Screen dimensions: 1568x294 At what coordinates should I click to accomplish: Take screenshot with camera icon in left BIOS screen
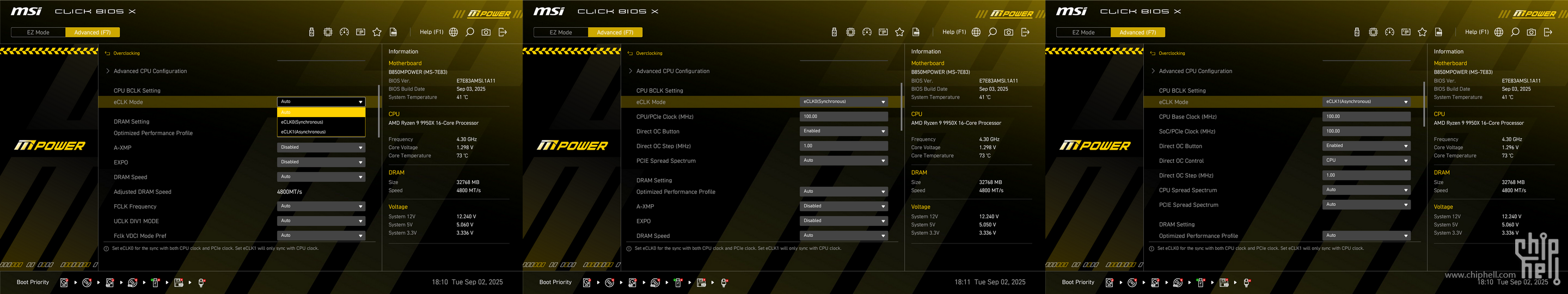click(486, 32)
